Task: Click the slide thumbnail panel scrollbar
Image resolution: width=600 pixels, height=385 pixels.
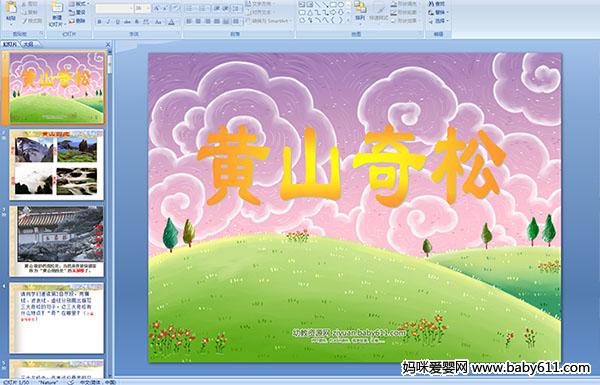Action: point(110,214)
